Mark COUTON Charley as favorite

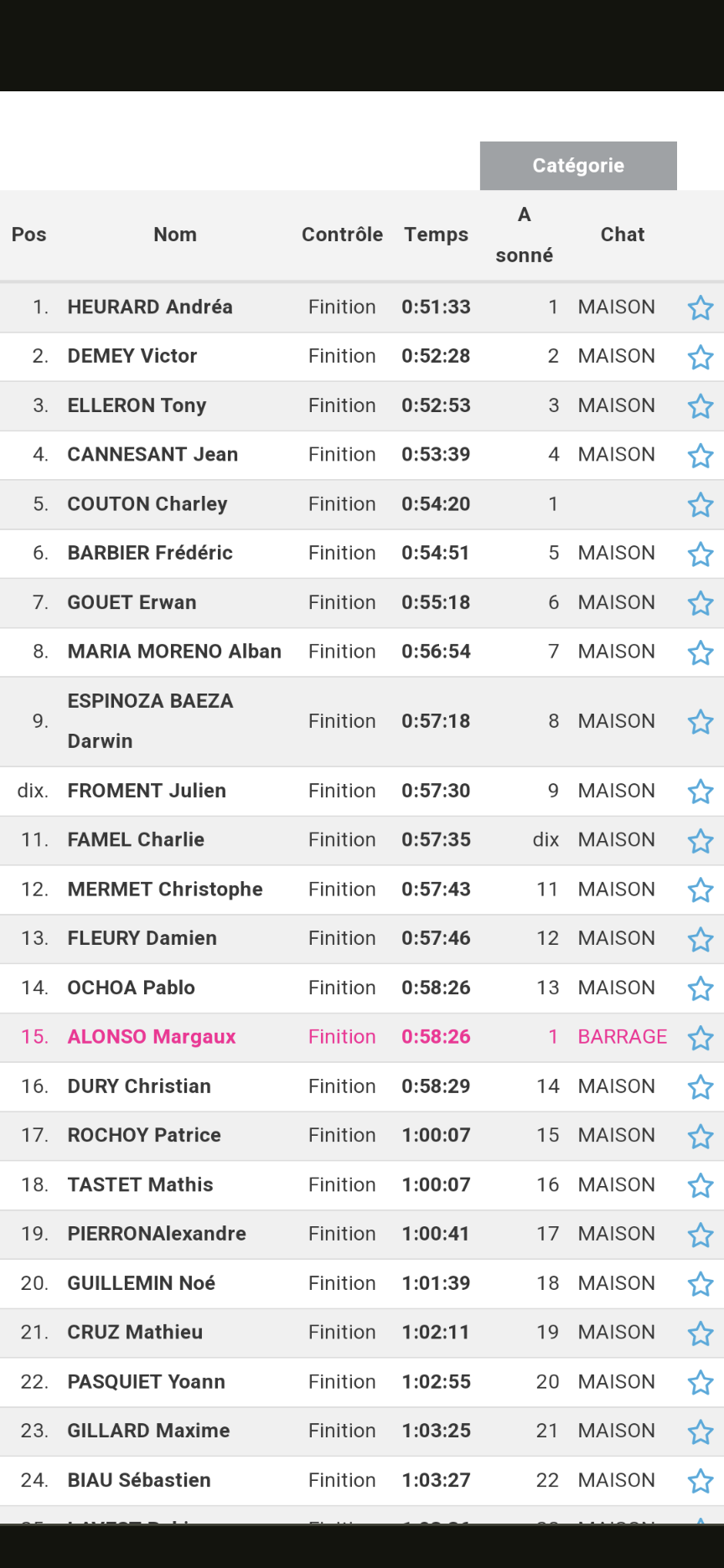[x=701, y=505]
